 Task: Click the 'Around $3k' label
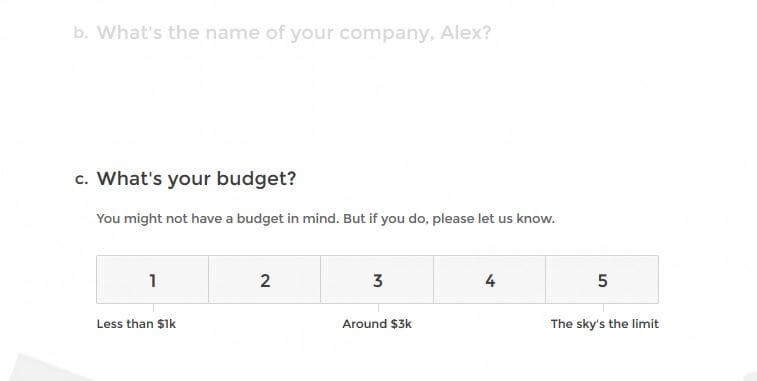coord(377,324)
